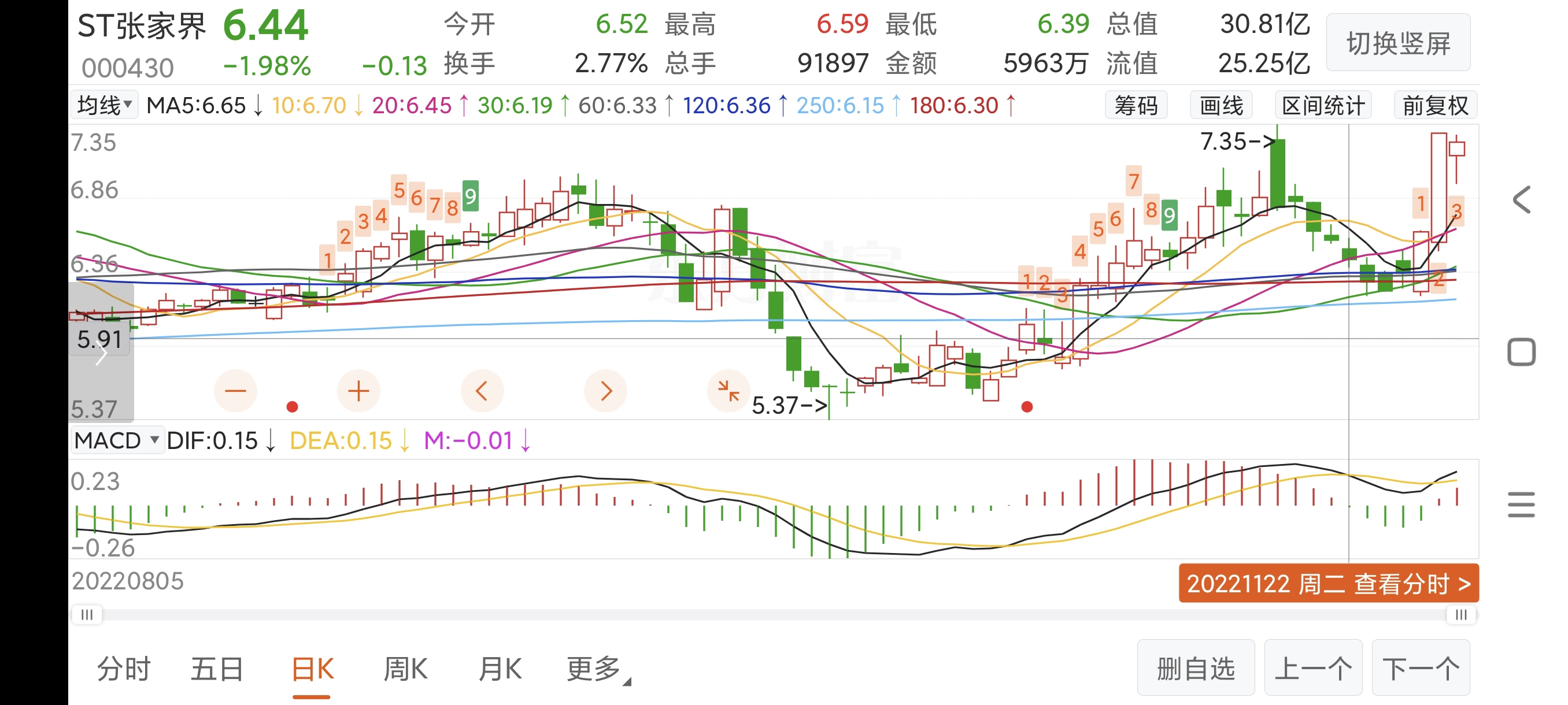
Task: Move chart left with round arrow button
Action: coord(482,391)
